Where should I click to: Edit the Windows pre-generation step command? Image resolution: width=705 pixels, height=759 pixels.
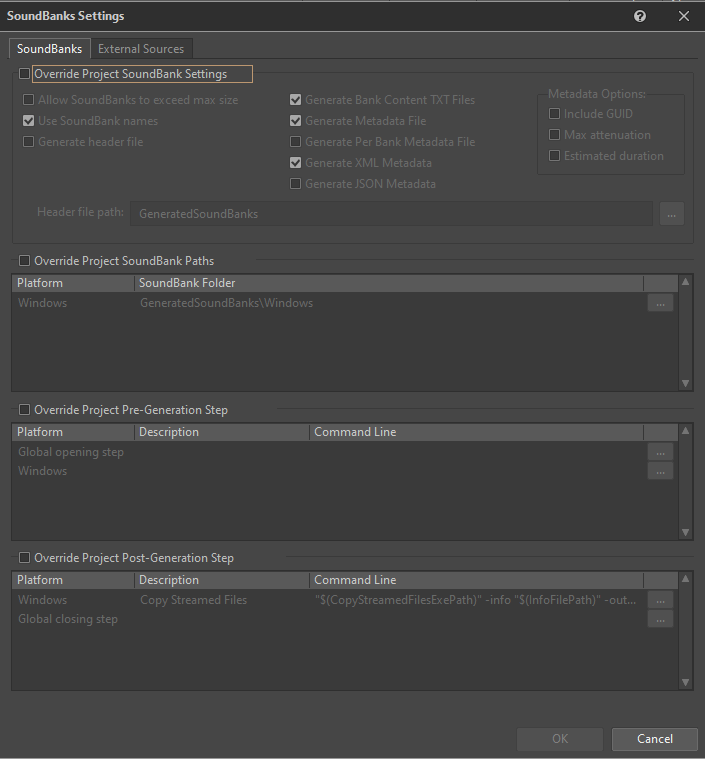click(660, 471)
